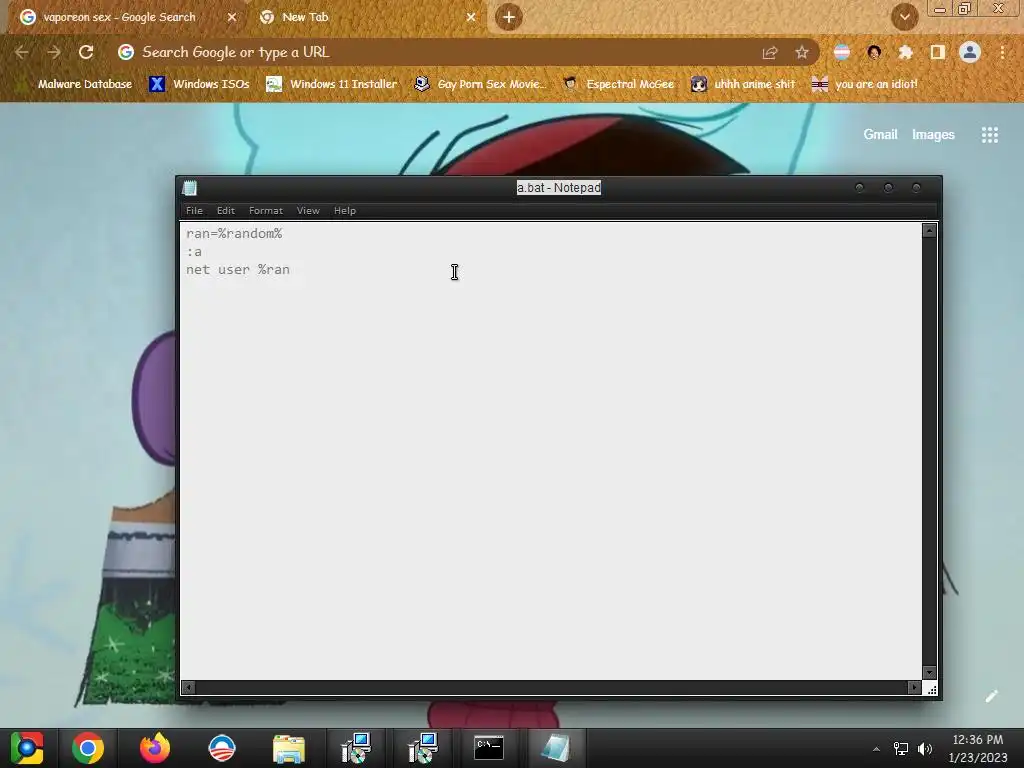Go forward in Chrome history

54,52
